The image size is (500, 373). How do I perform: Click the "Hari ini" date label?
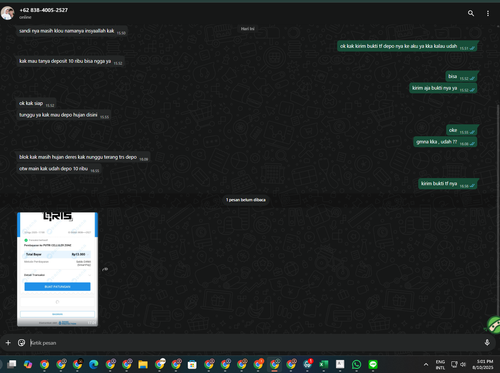click(247, 29)
